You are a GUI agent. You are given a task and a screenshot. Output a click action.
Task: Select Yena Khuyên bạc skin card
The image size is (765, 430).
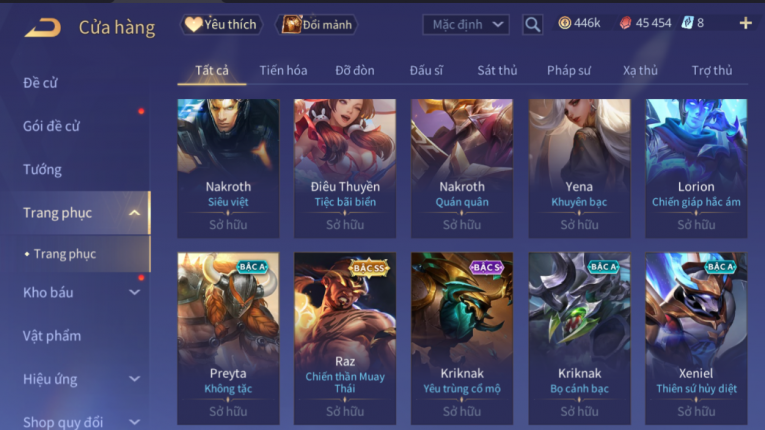(579, 168)
